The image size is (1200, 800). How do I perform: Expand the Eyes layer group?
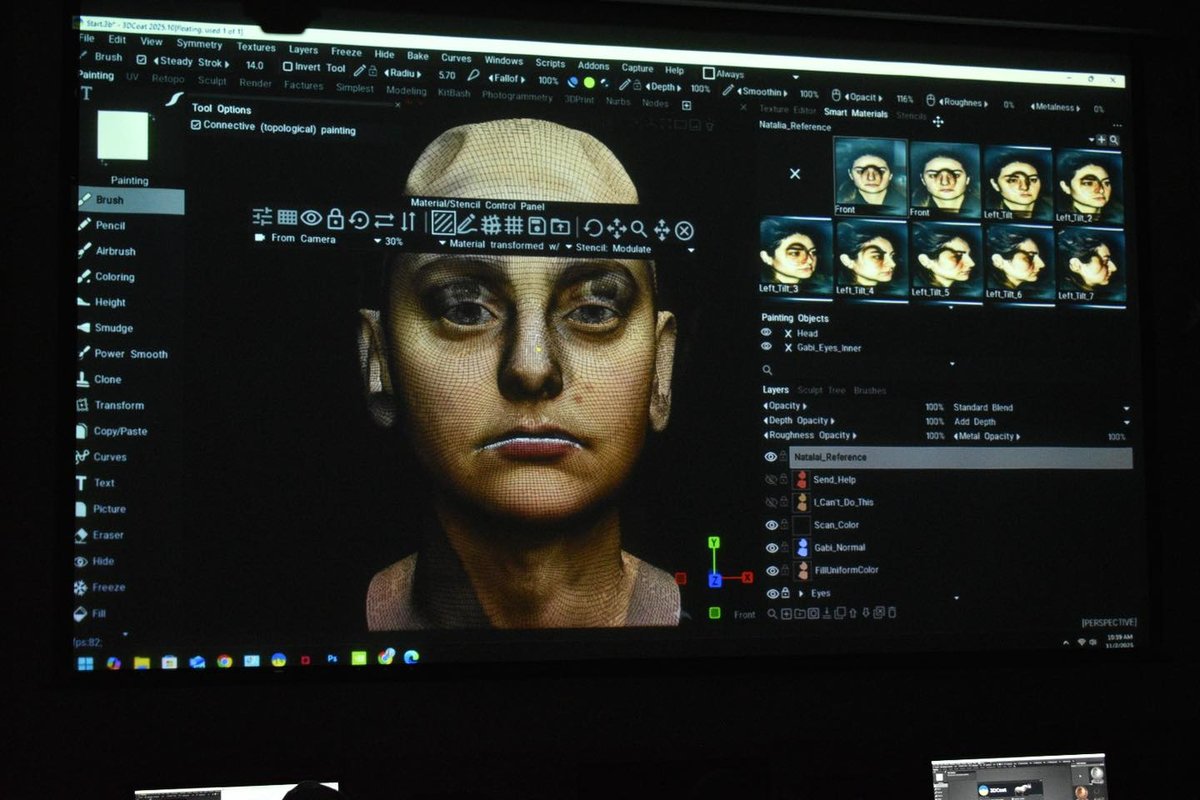point(800,594)
